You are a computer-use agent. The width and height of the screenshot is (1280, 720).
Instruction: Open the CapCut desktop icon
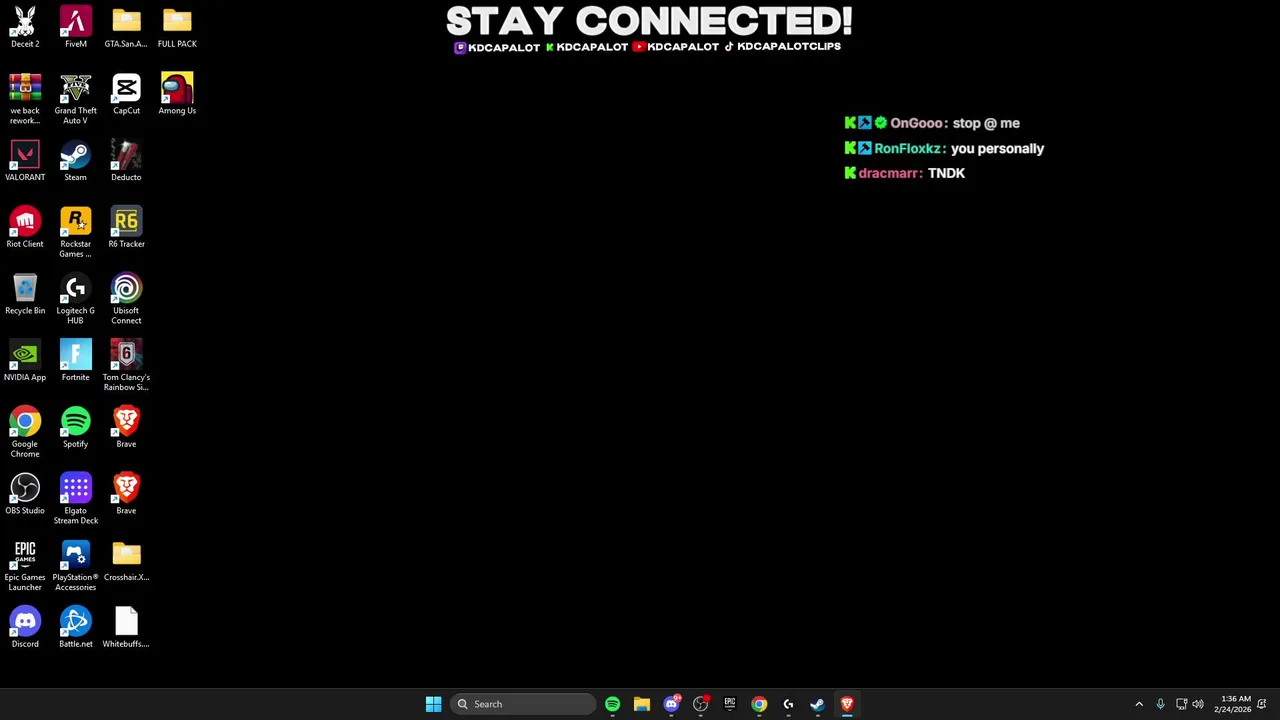coord(126,94)
